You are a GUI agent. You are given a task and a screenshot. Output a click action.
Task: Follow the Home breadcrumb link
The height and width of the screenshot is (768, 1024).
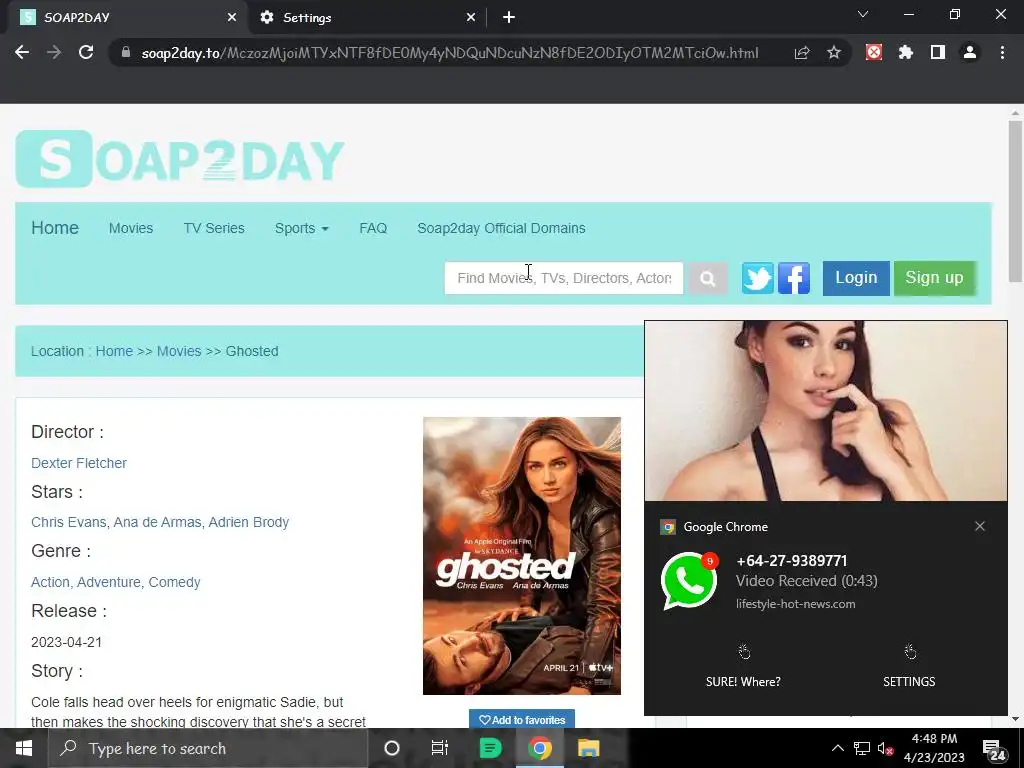pos(114,351)
